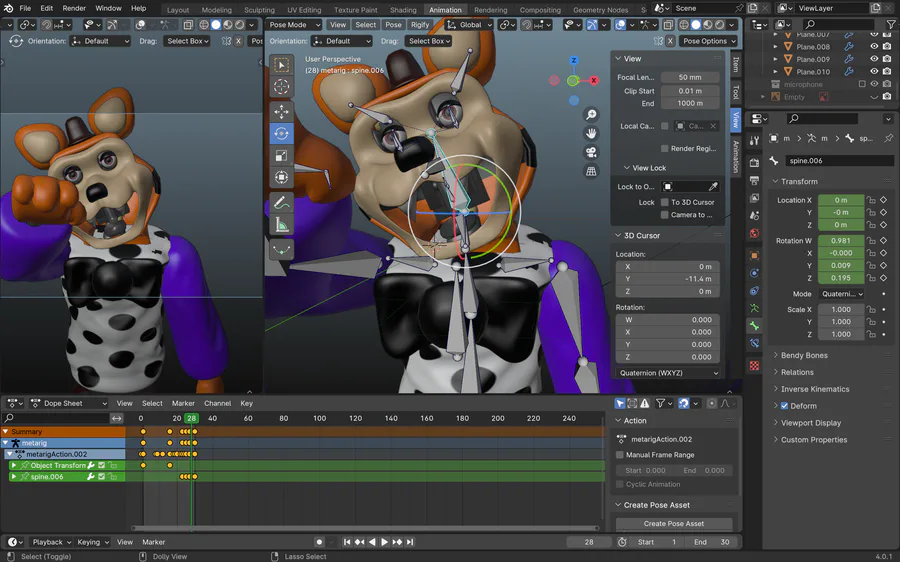900x562 pixels.
Task: Open the Bone Constraints properties tab
Action: (x=754, y=343)
